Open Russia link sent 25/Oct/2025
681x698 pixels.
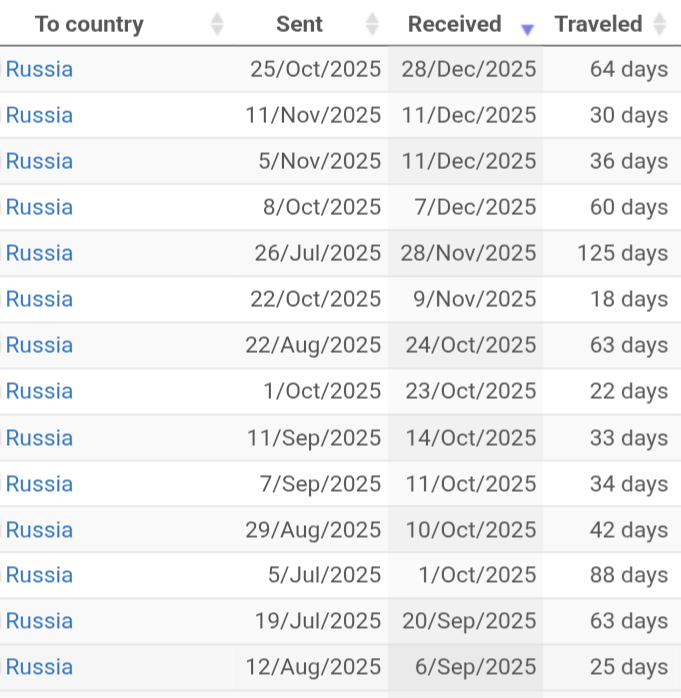pyautogui.click(x=39, y=69)
